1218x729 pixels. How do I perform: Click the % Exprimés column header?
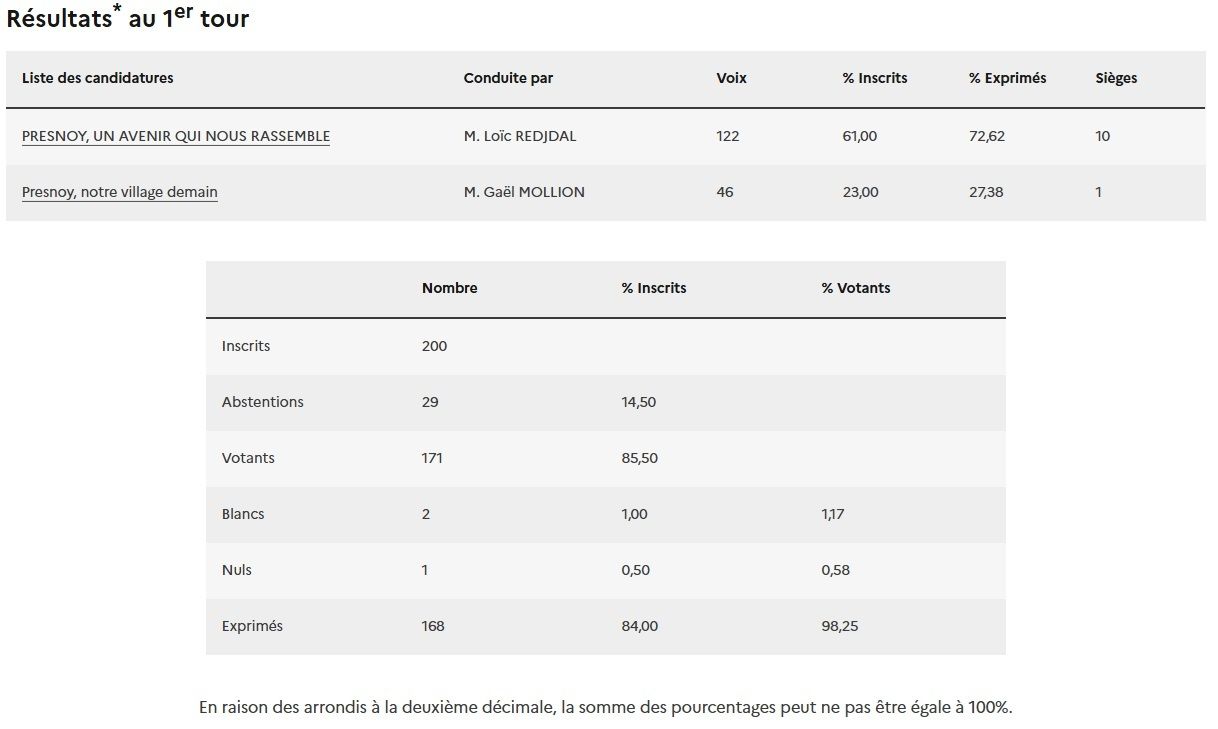1007,78
